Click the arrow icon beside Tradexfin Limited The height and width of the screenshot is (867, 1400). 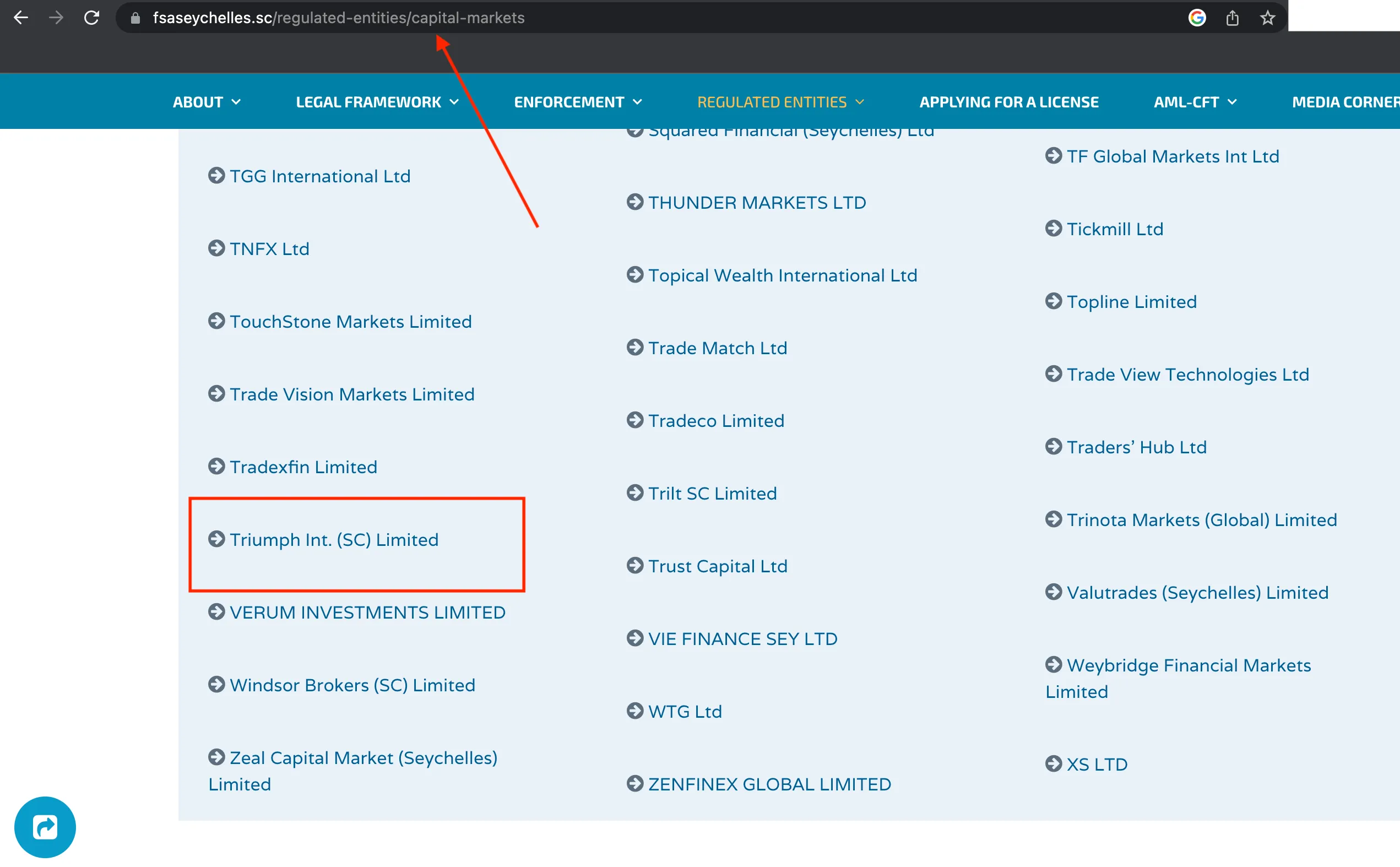(216, 467)
